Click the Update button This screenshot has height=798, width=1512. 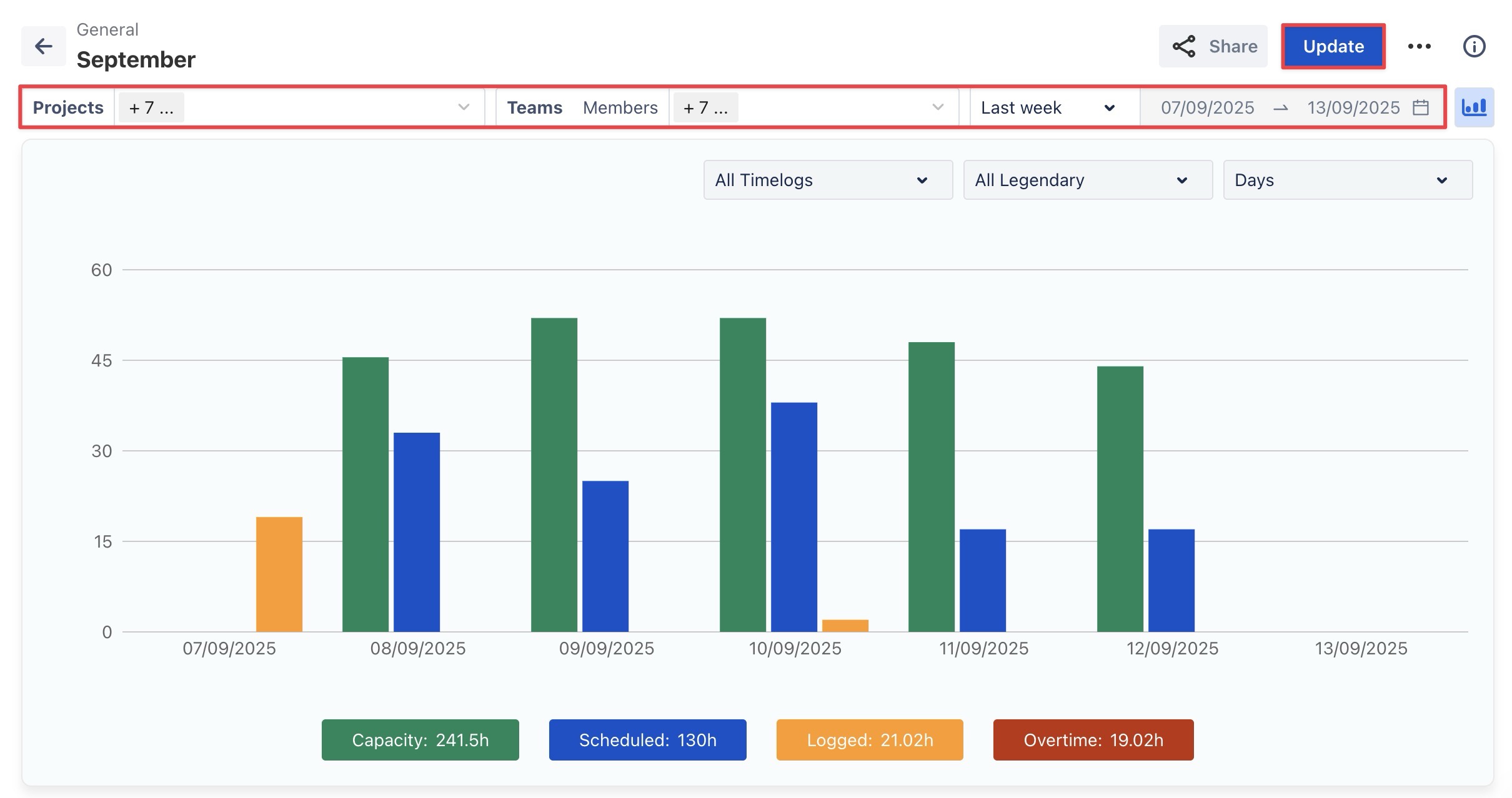1333,46
